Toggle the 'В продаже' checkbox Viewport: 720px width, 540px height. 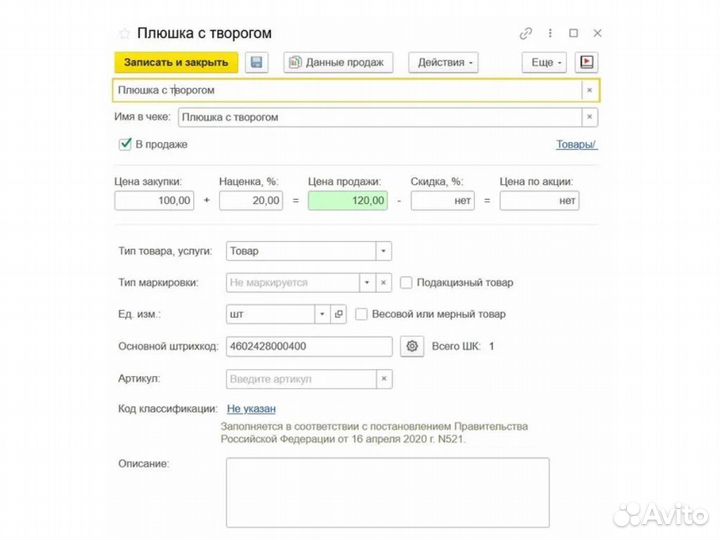tap(125, 144)
